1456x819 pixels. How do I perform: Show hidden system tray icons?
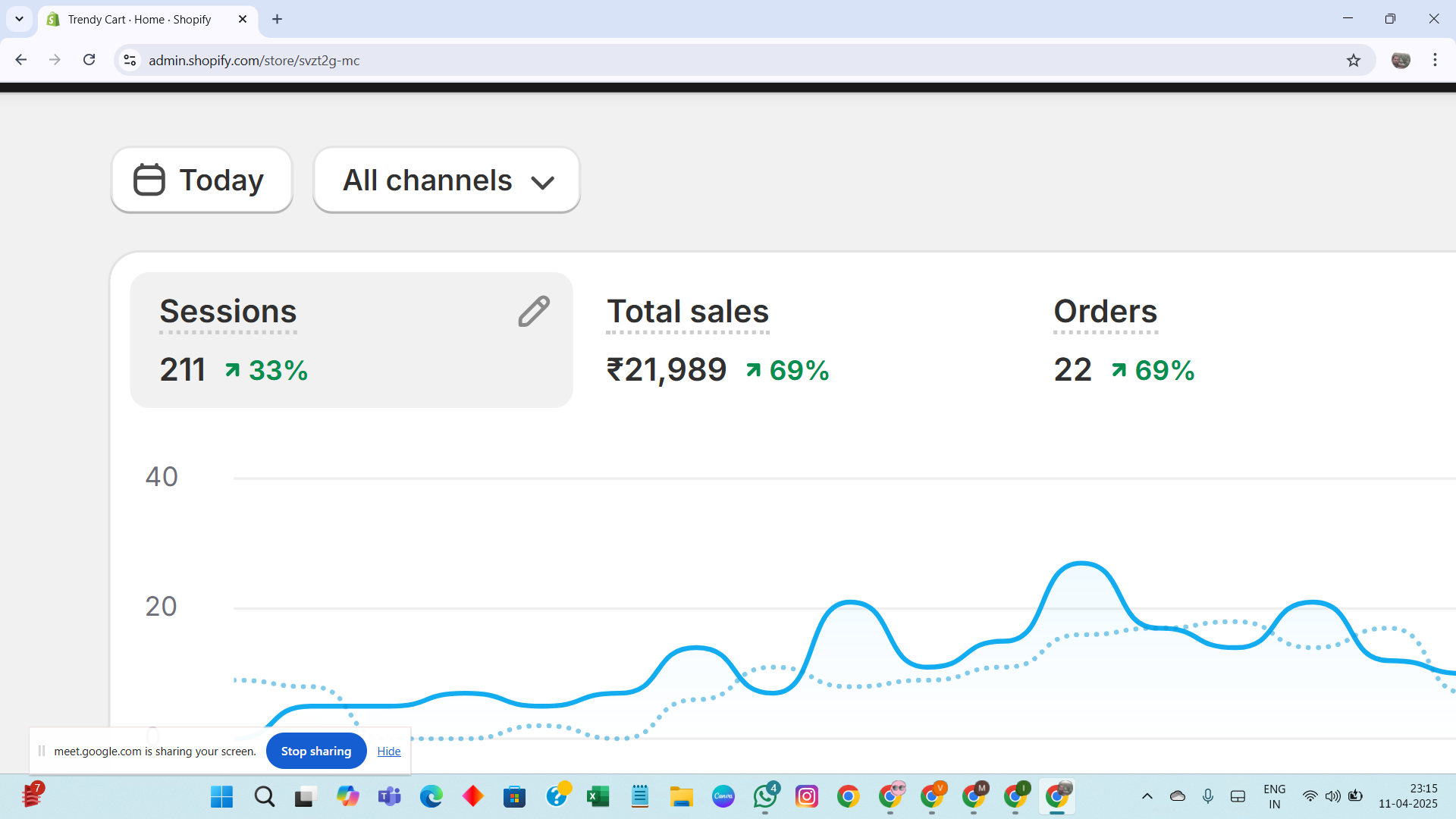[1147, 796]
